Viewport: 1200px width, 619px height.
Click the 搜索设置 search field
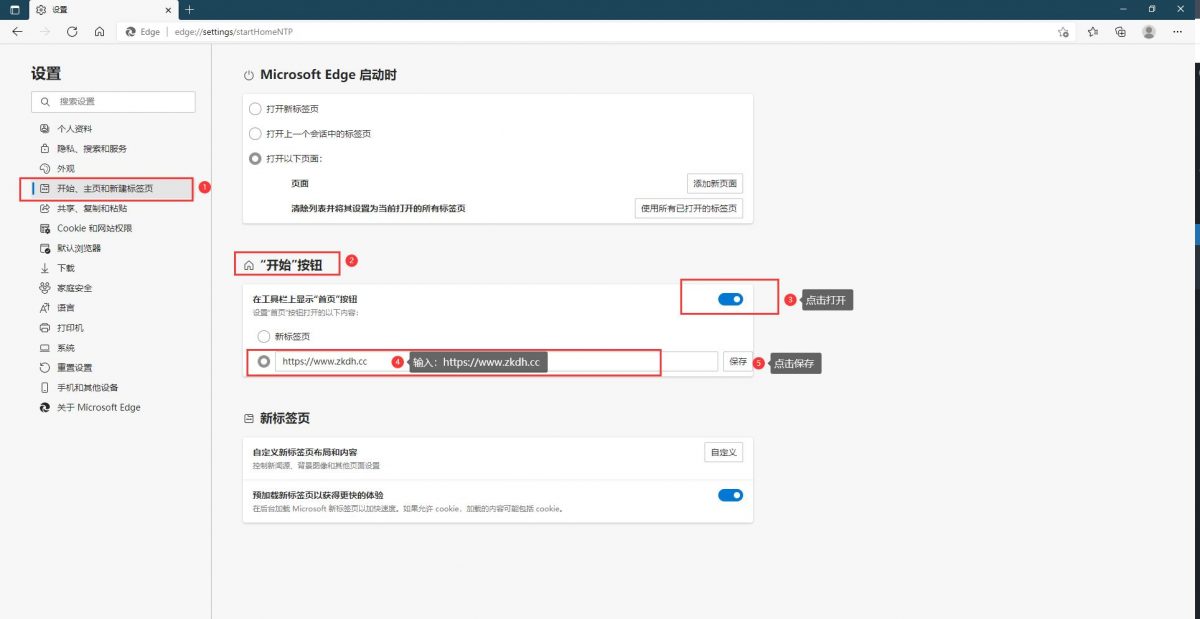[113, 102]
